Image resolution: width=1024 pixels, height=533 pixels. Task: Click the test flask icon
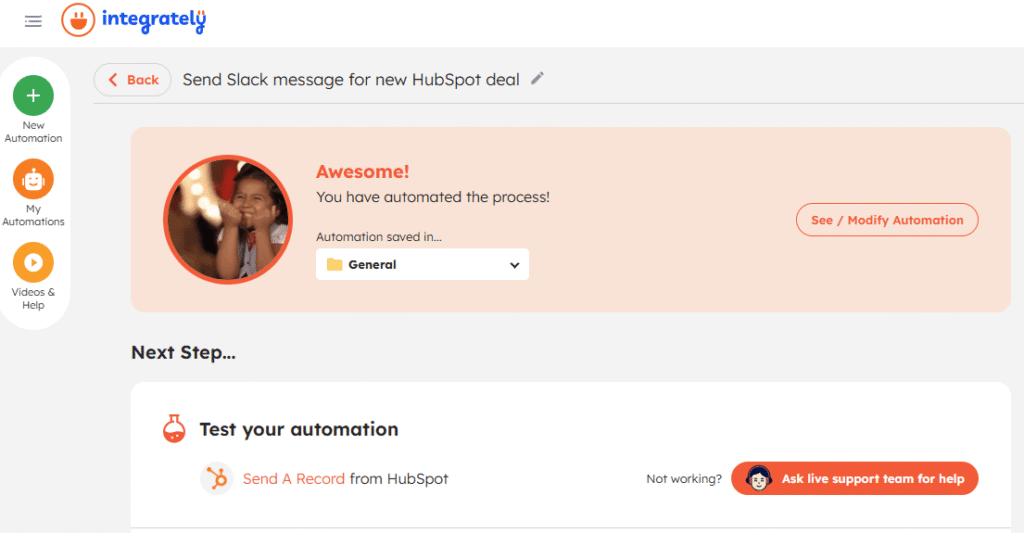(174, 429)
